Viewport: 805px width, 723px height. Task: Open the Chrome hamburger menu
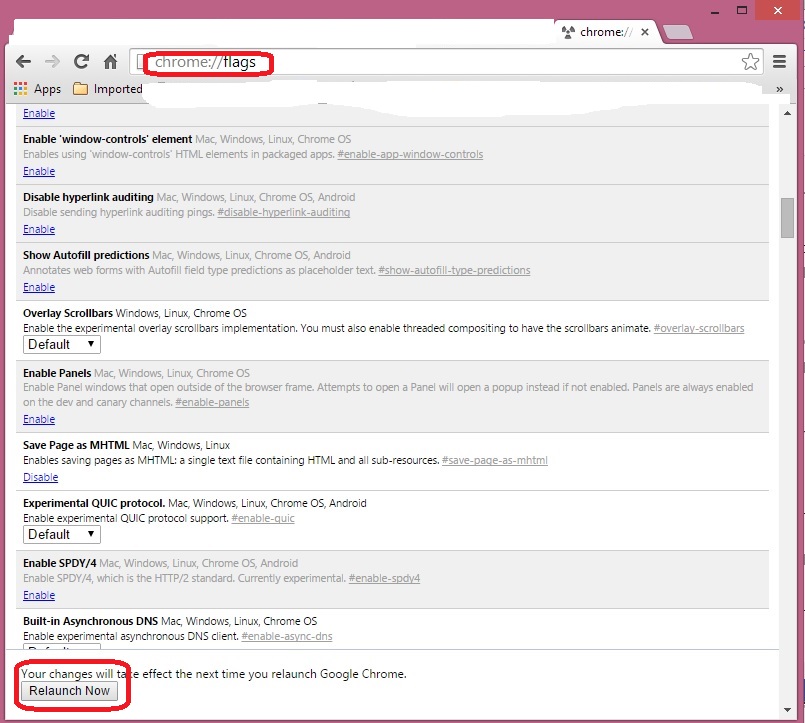[x=779, y=62]
